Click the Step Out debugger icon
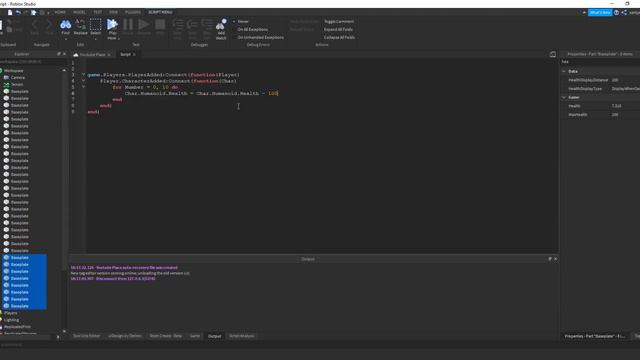The width and height of the screenshot is (640, 360). (x=207, y=25)
